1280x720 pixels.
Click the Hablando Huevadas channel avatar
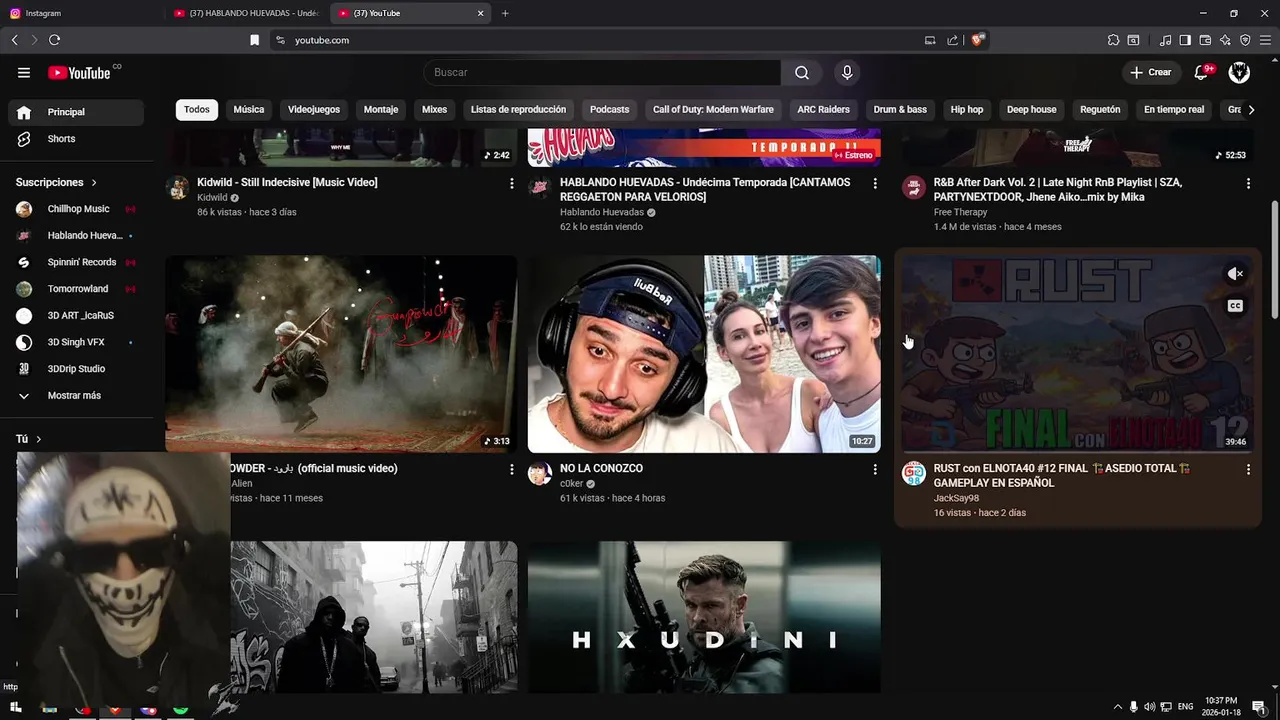tap(540, 188)
